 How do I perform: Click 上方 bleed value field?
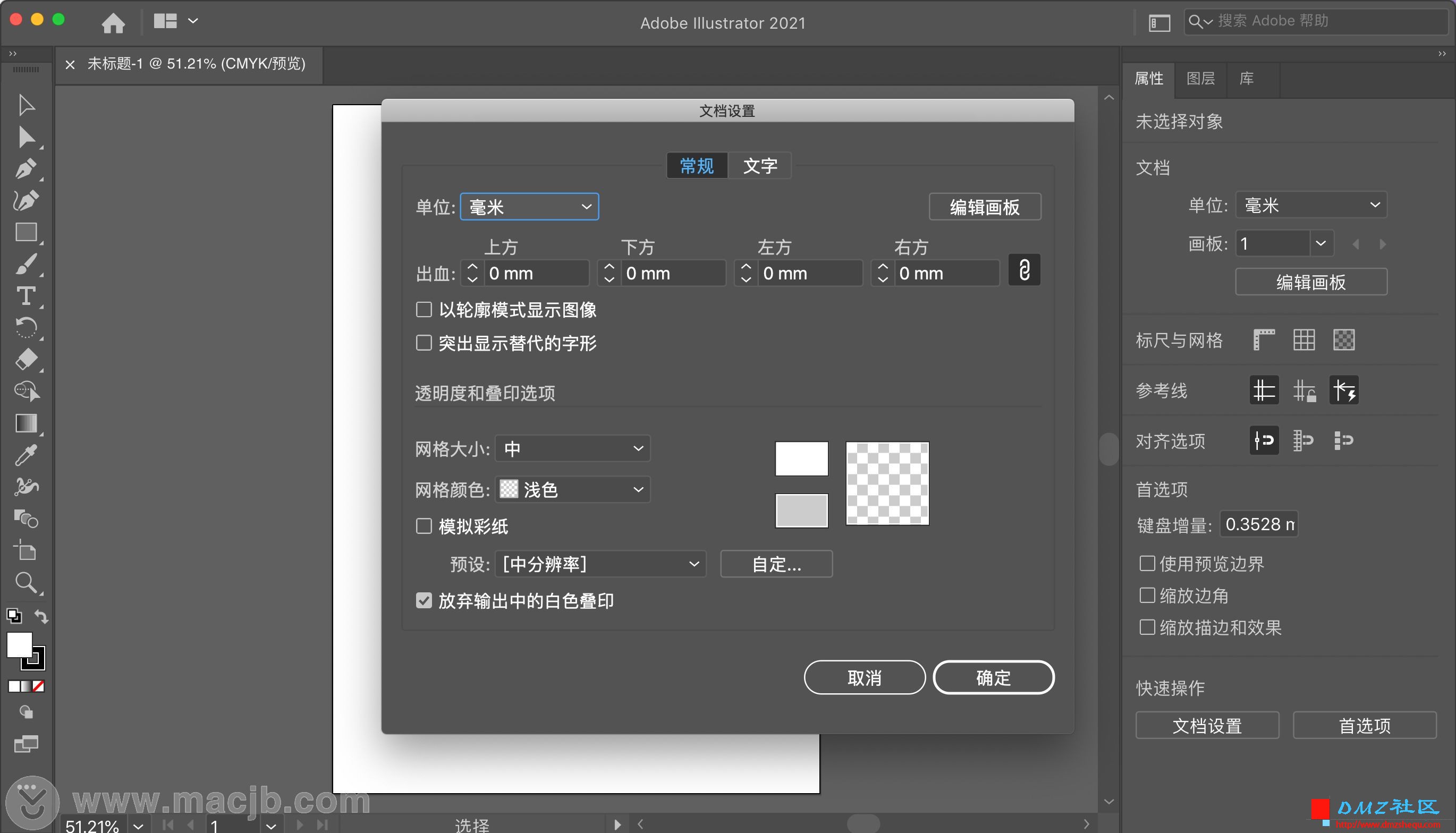coord(536,274)
